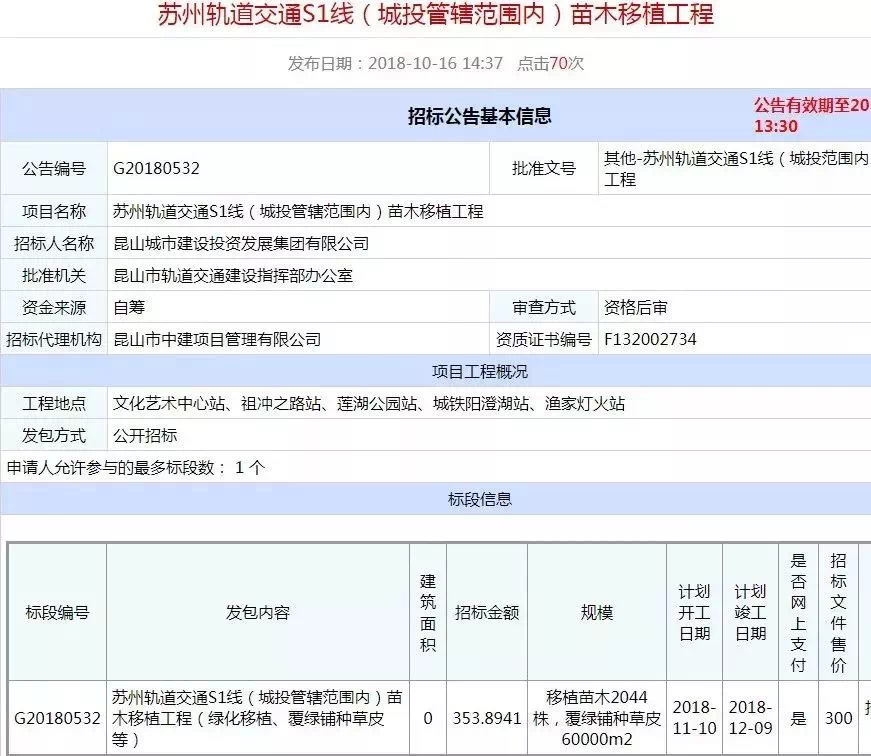Click the page title about 苗木移植工程
The image size is (871, 756).
(x=436, y=16)
